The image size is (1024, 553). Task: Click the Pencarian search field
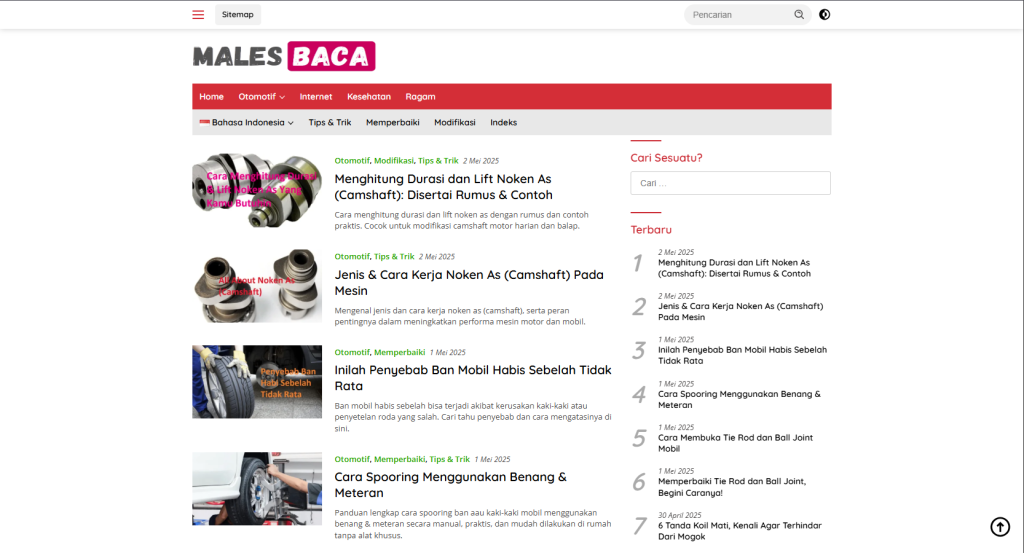coord(738,15)
